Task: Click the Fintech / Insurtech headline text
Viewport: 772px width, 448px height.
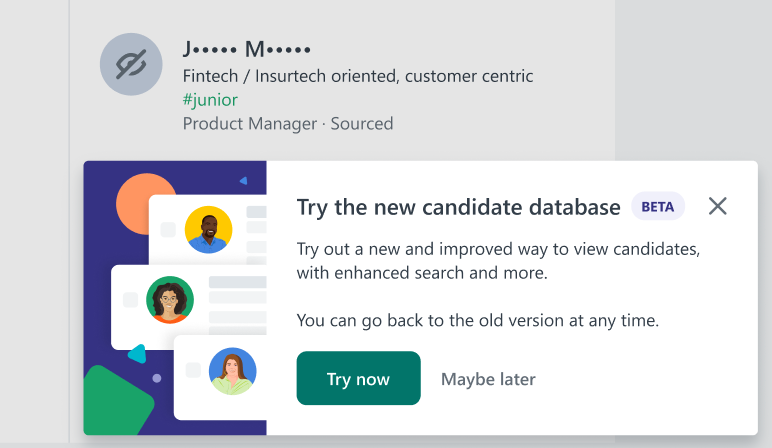Action: [x=358, y=76]
